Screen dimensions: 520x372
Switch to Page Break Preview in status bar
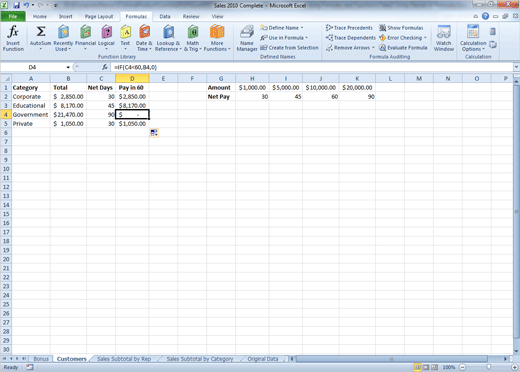click(434, 367)
